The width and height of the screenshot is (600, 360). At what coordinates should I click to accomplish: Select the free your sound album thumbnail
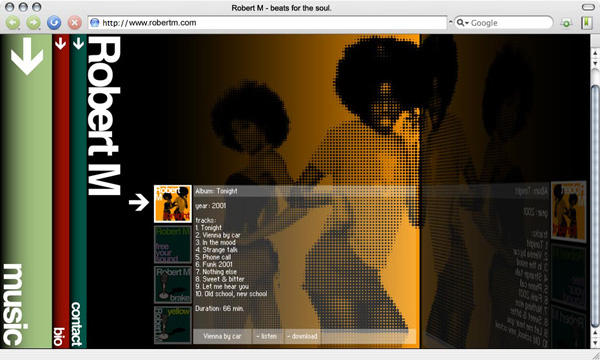coord(173,245)
